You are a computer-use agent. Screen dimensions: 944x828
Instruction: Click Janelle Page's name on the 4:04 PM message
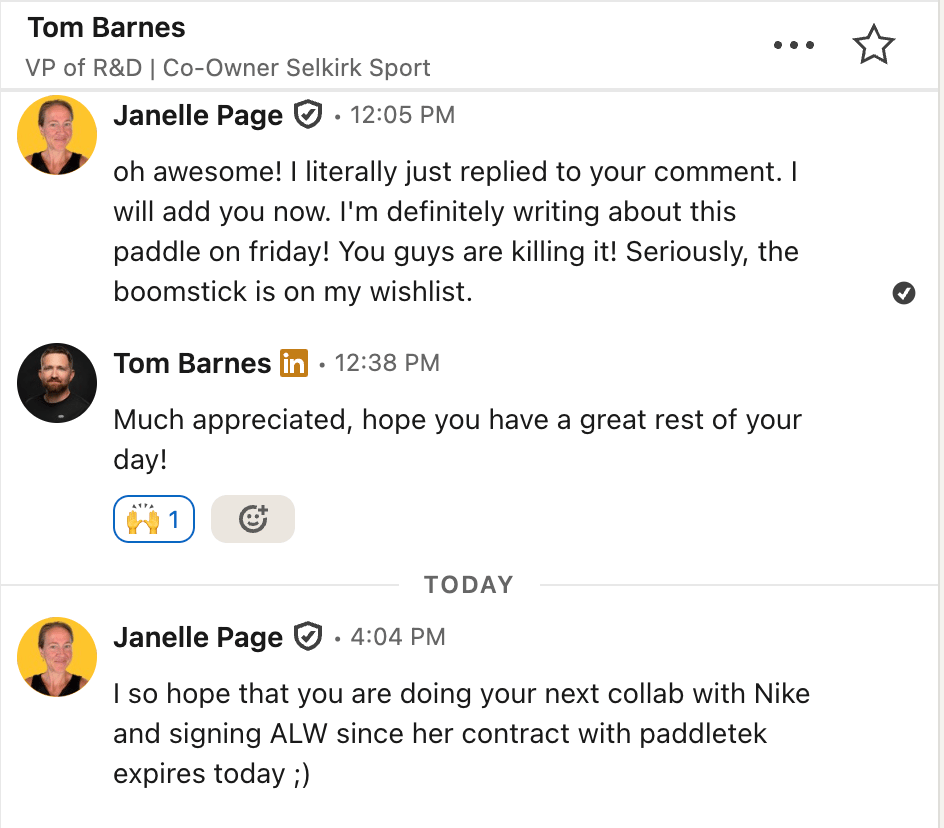pos(198,637)
